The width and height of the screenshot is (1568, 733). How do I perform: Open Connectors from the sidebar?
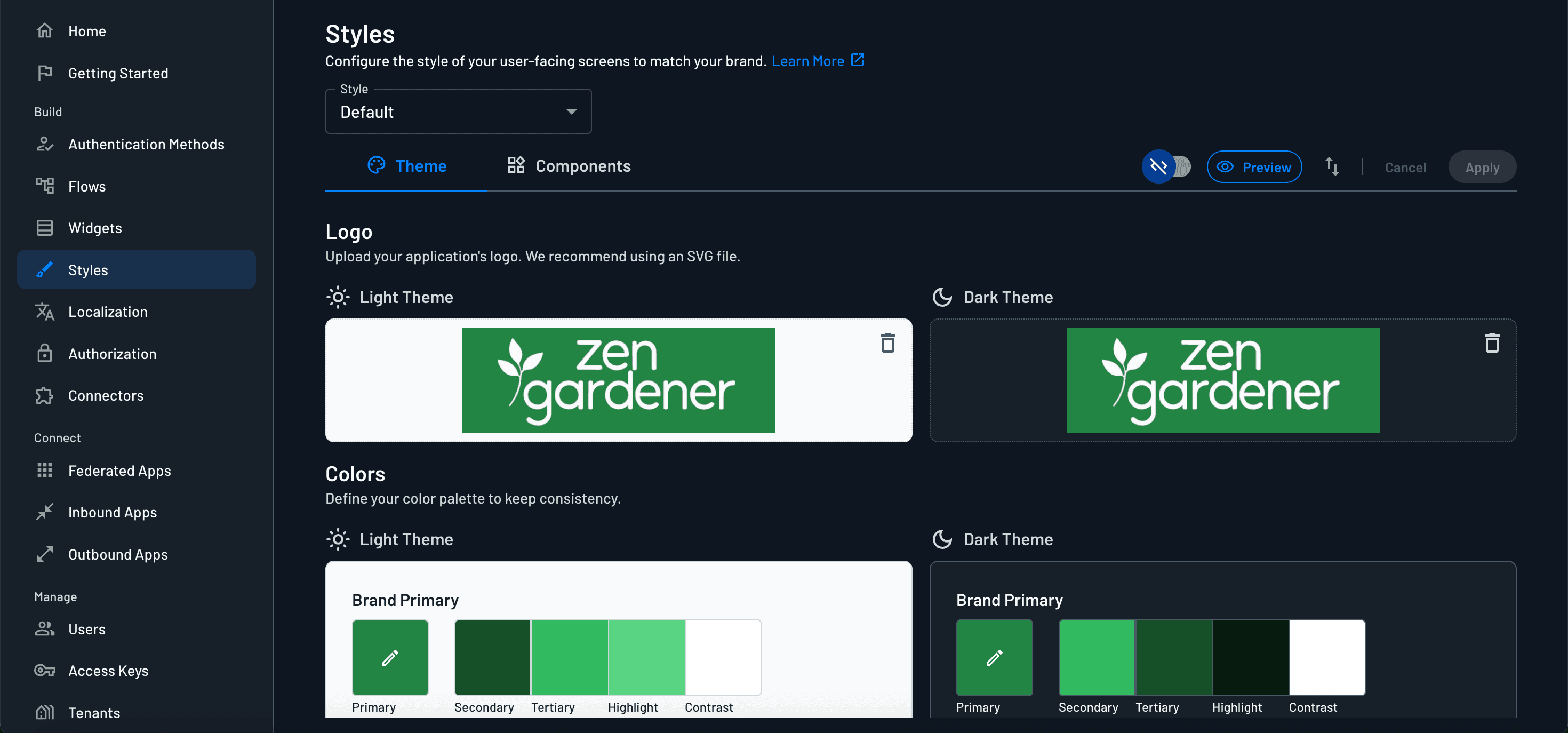click(106, 396)
